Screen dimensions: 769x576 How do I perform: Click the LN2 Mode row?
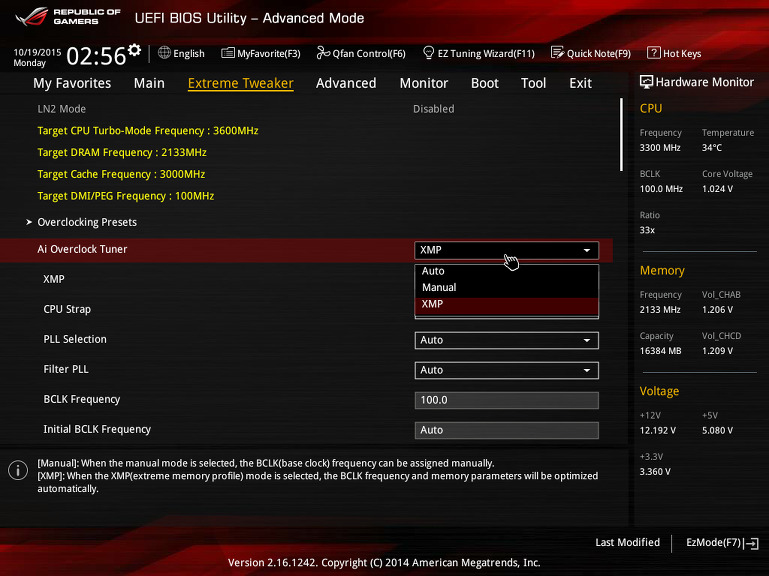click(307, 109)
